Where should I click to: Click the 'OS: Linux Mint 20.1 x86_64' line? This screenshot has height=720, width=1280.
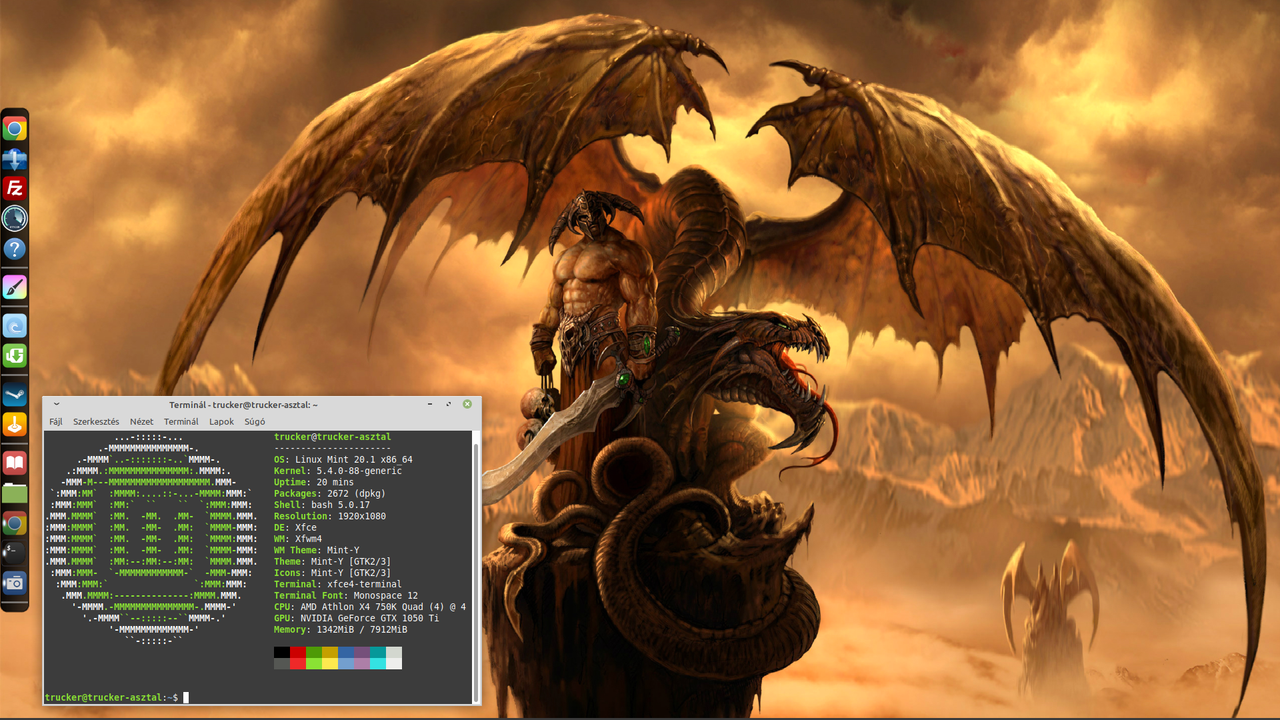(343, 460)
